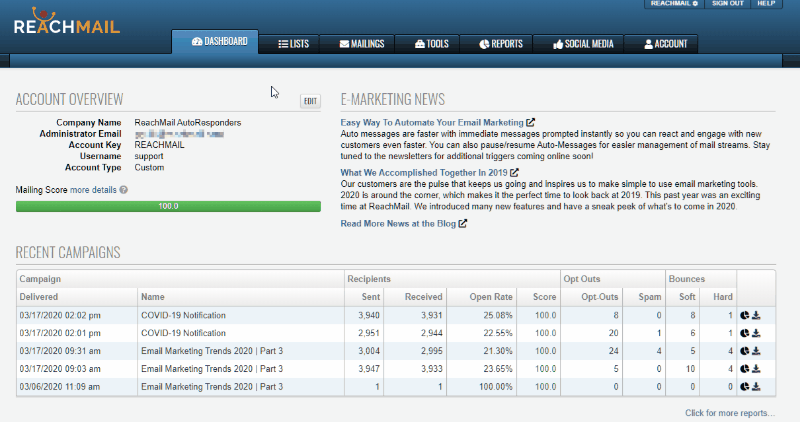Open Mailing Score more details link
This screenshot has height=422, width=800.
pyautogui.click(x=93, y=190)
